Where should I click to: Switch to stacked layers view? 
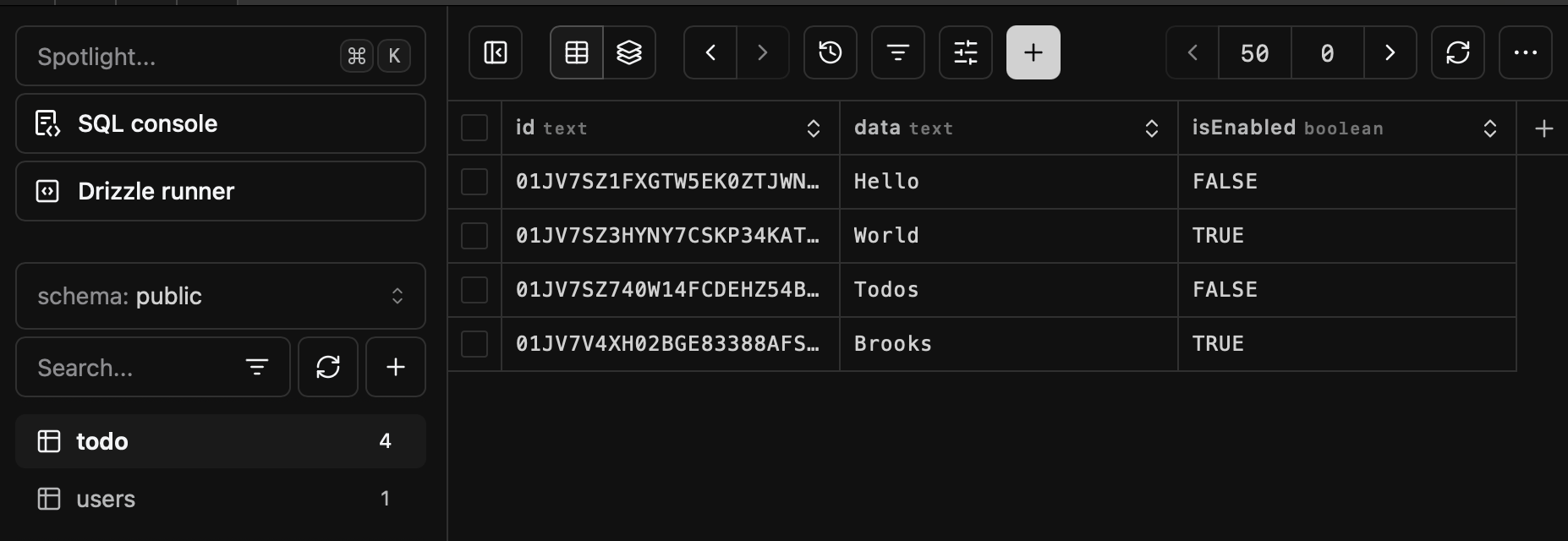click(629, 52)
